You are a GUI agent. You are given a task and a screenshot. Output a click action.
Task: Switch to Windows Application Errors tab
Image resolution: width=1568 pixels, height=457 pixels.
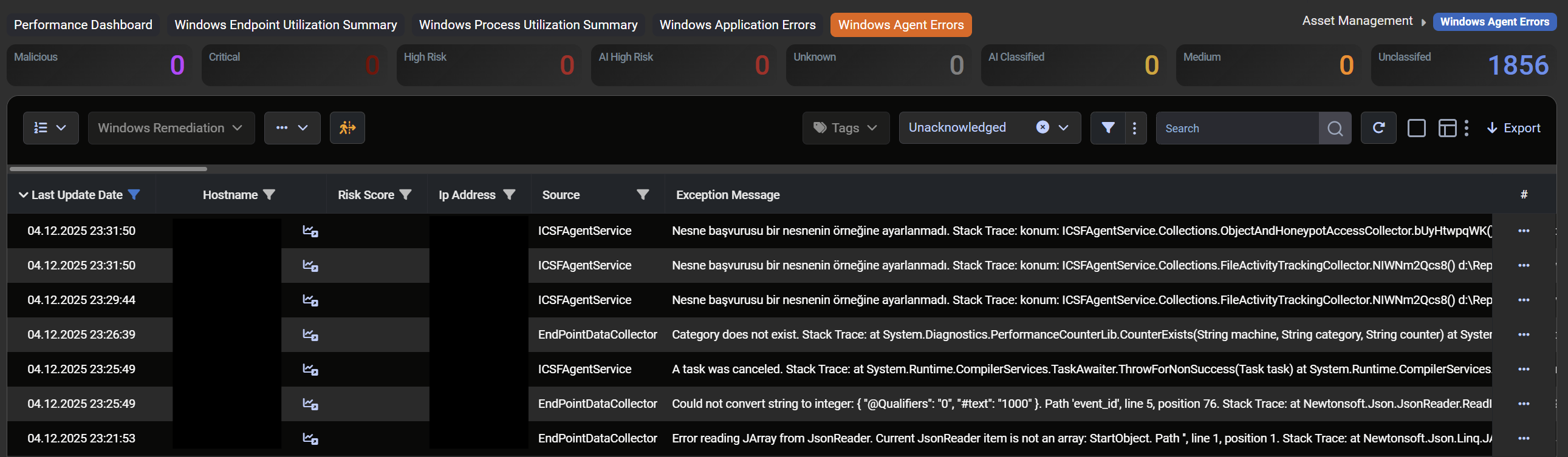pyautogui.click(x=737, y=25)
